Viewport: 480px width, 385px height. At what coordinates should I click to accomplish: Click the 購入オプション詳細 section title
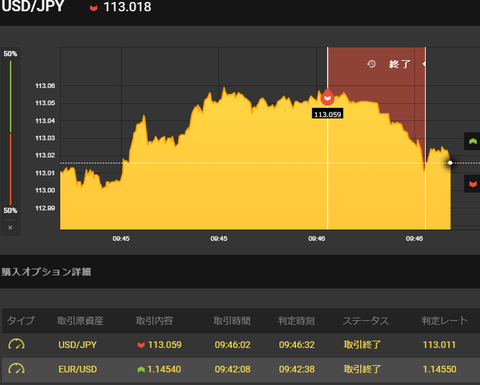click(46, 272)
